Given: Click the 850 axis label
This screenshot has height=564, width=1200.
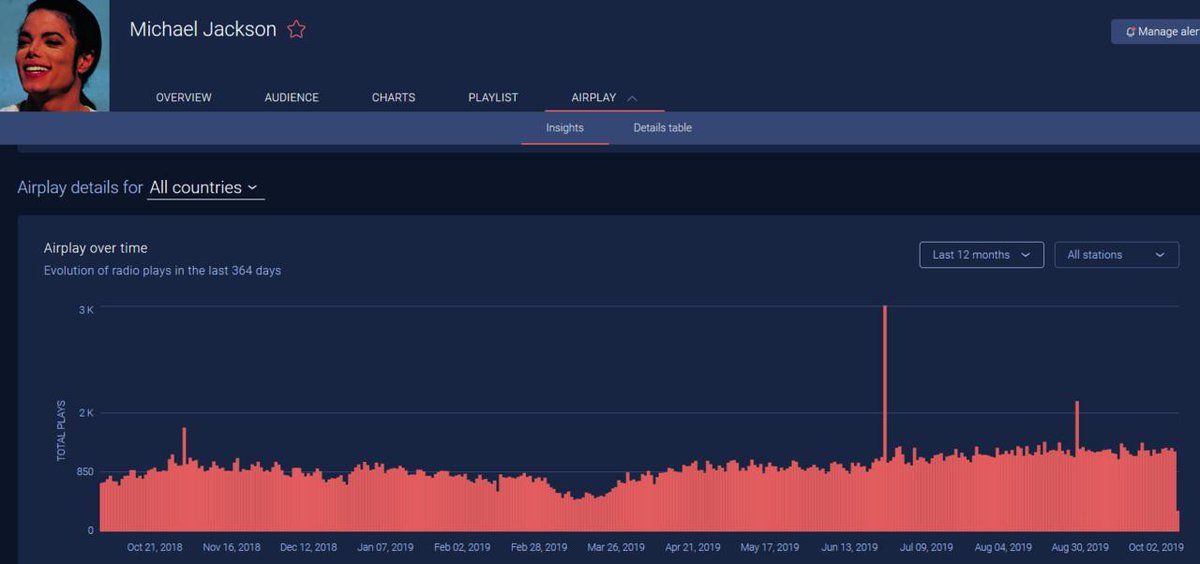Looking at the screenshot, I should [x=85, y=471].
